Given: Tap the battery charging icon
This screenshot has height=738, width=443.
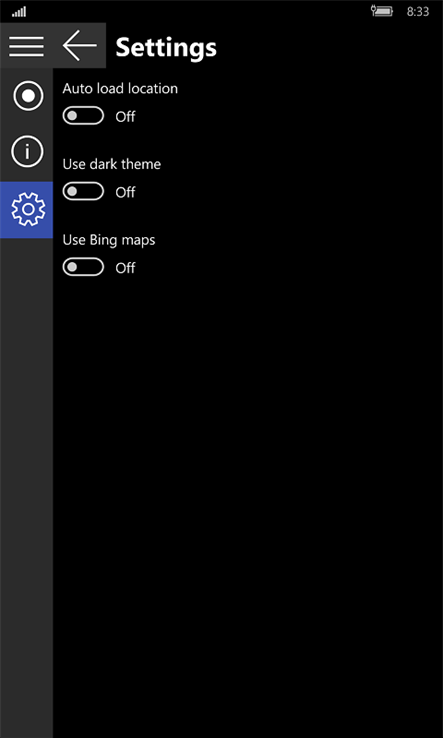Looking at the screenshot, I should pyautogui.click(x=381, y=11).
